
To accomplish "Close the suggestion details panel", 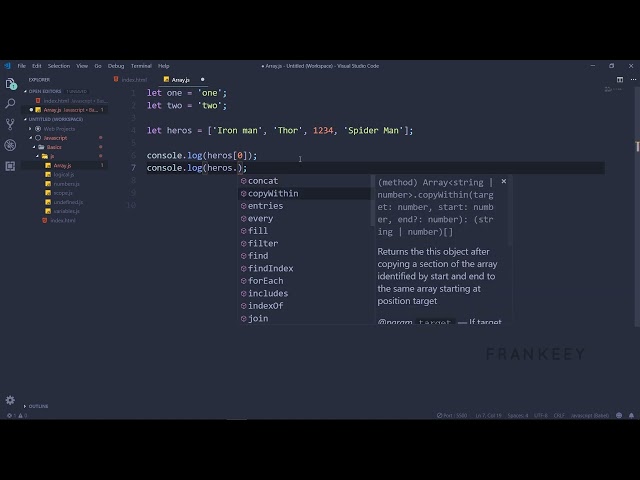I will (x=504, y=181).
